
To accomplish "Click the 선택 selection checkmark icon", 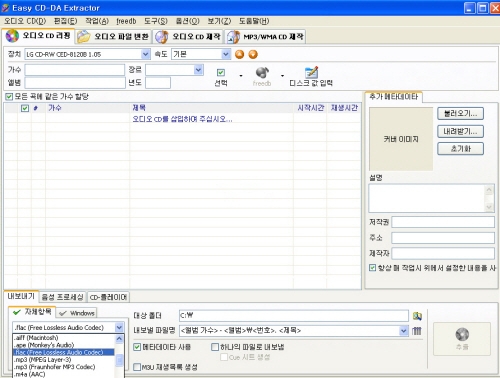I will (x=221, y=73).
